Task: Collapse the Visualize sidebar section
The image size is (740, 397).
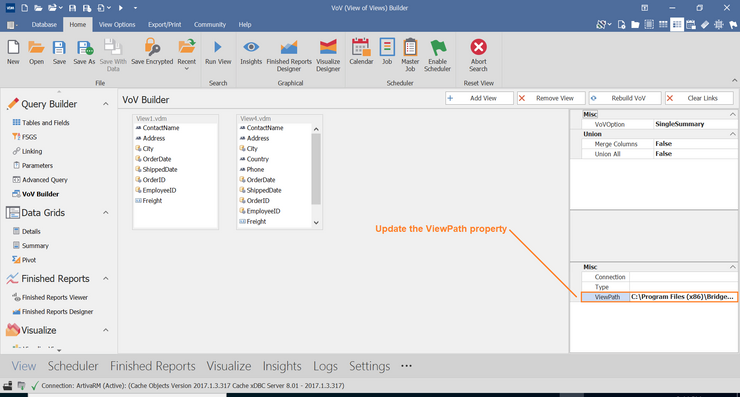Action: click(106, 330)
